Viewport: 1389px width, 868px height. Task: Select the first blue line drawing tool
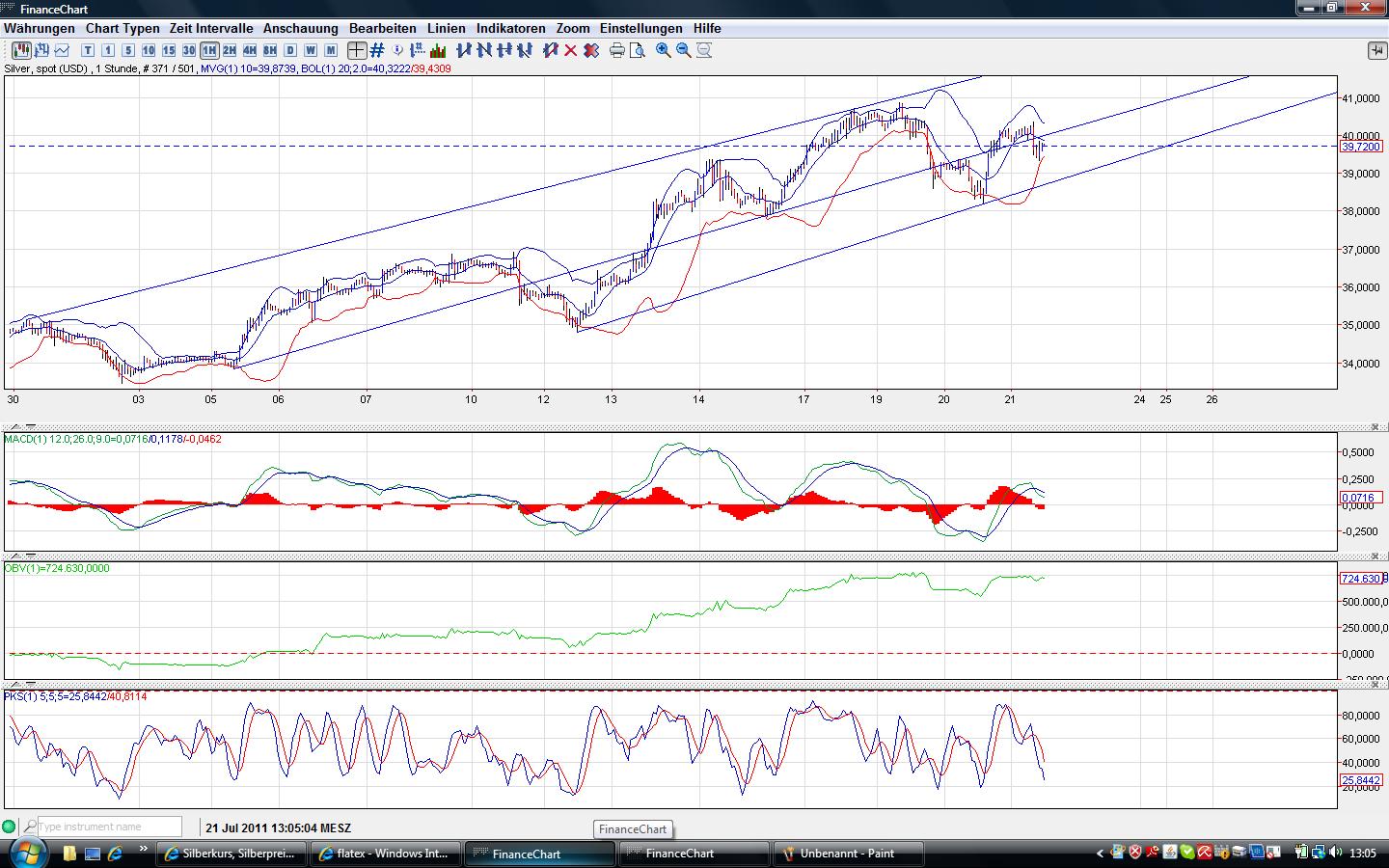click(464, 50)
